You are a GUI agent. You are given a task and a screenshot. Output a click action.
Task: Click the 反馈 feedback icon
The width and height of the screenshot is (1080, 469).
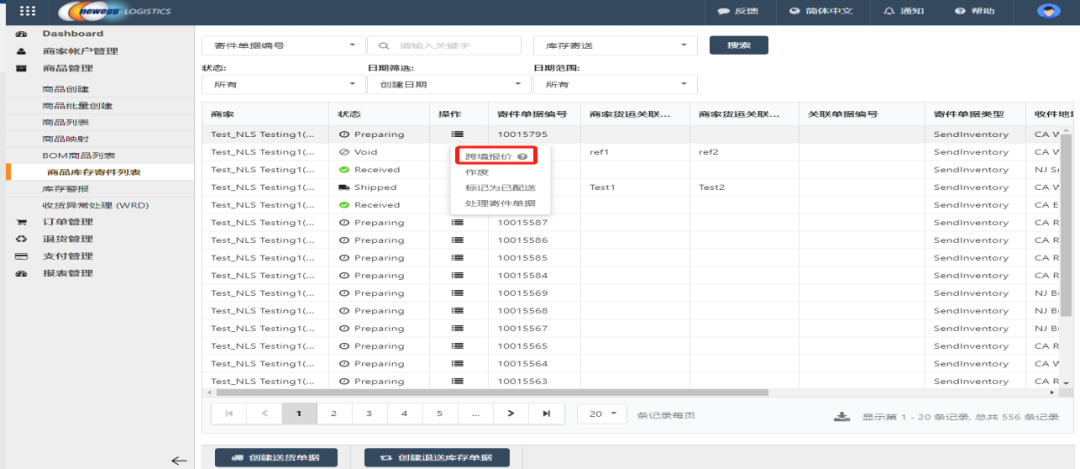tap(724, 11)
